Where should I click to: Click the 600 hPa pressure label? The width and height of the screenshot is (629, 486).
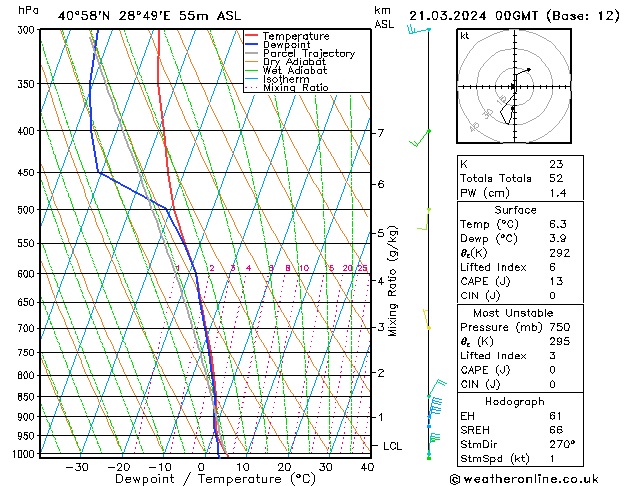28,274
